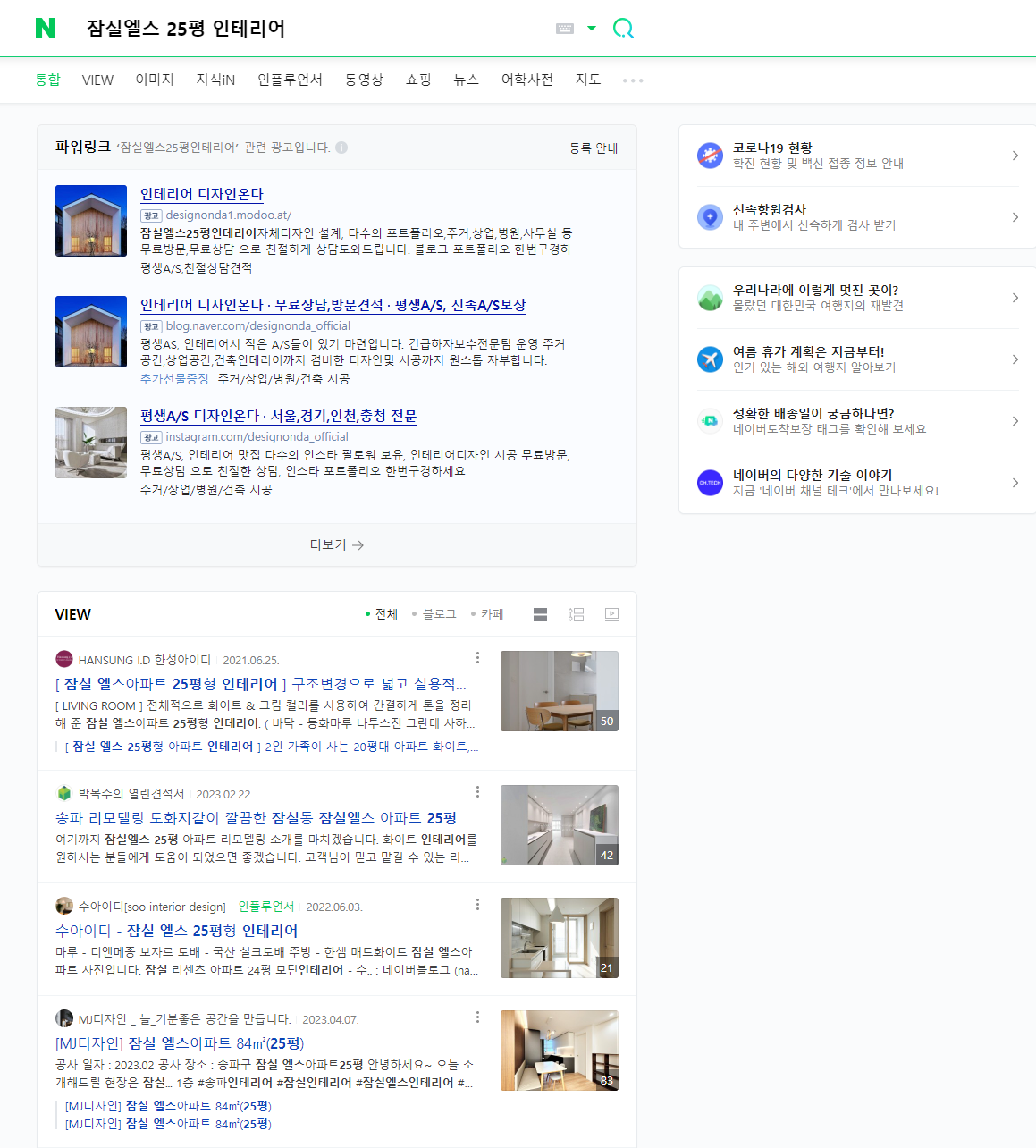Click the green search magnifier icon
1036x1148 pixels.
623,29
